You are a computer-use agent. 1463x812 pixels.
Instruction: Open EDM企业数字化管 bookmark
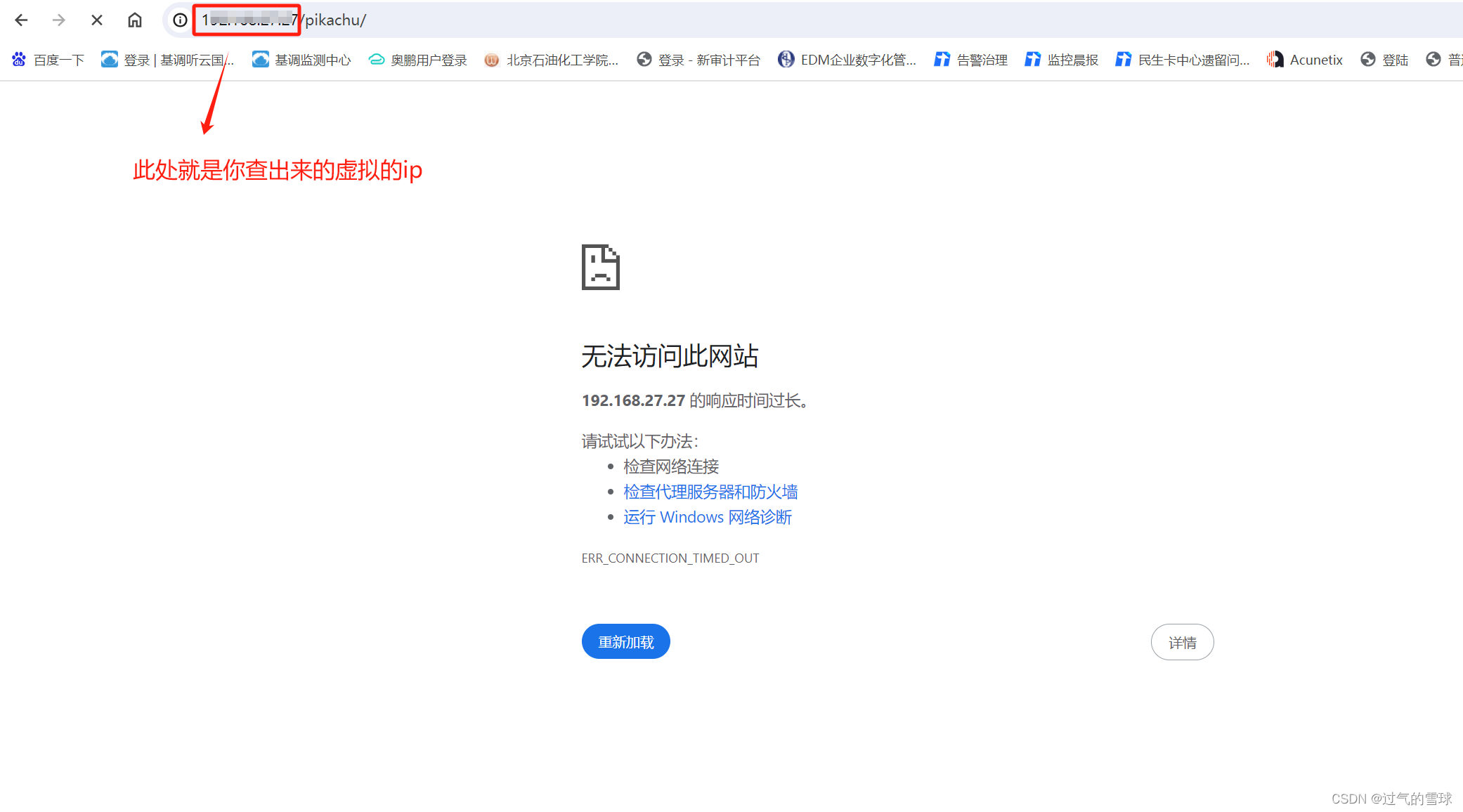pos(847,60)
